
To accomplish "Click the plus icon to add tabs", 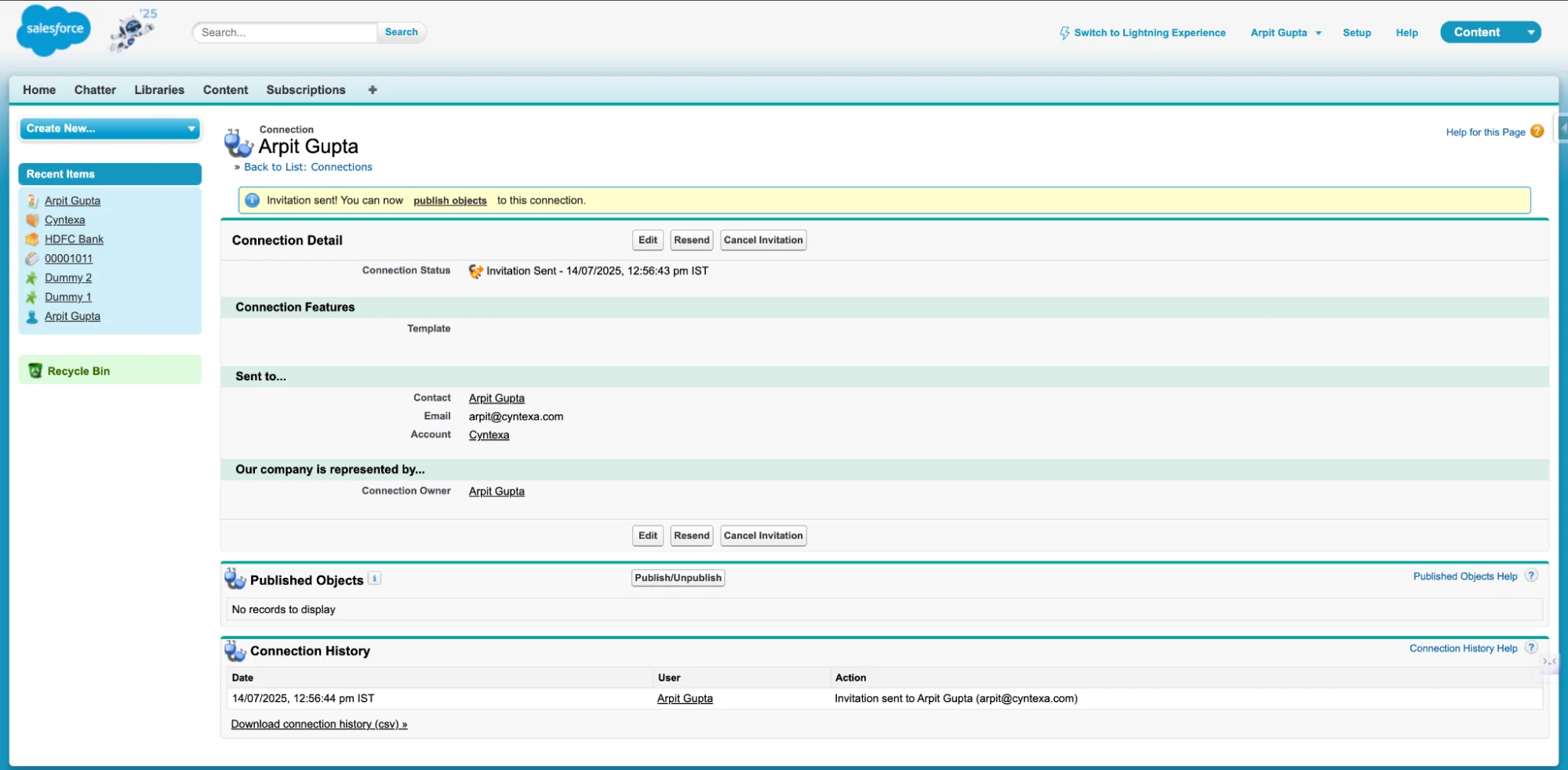I will [x=373, y=90].
